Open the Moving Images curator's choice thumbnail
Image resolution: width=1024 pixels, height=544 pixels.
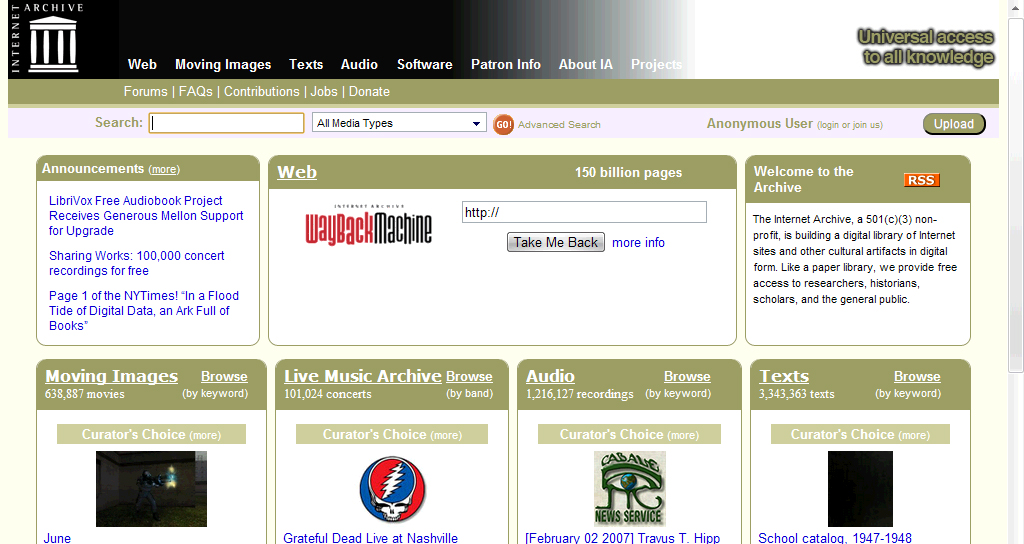coord(152,488)
